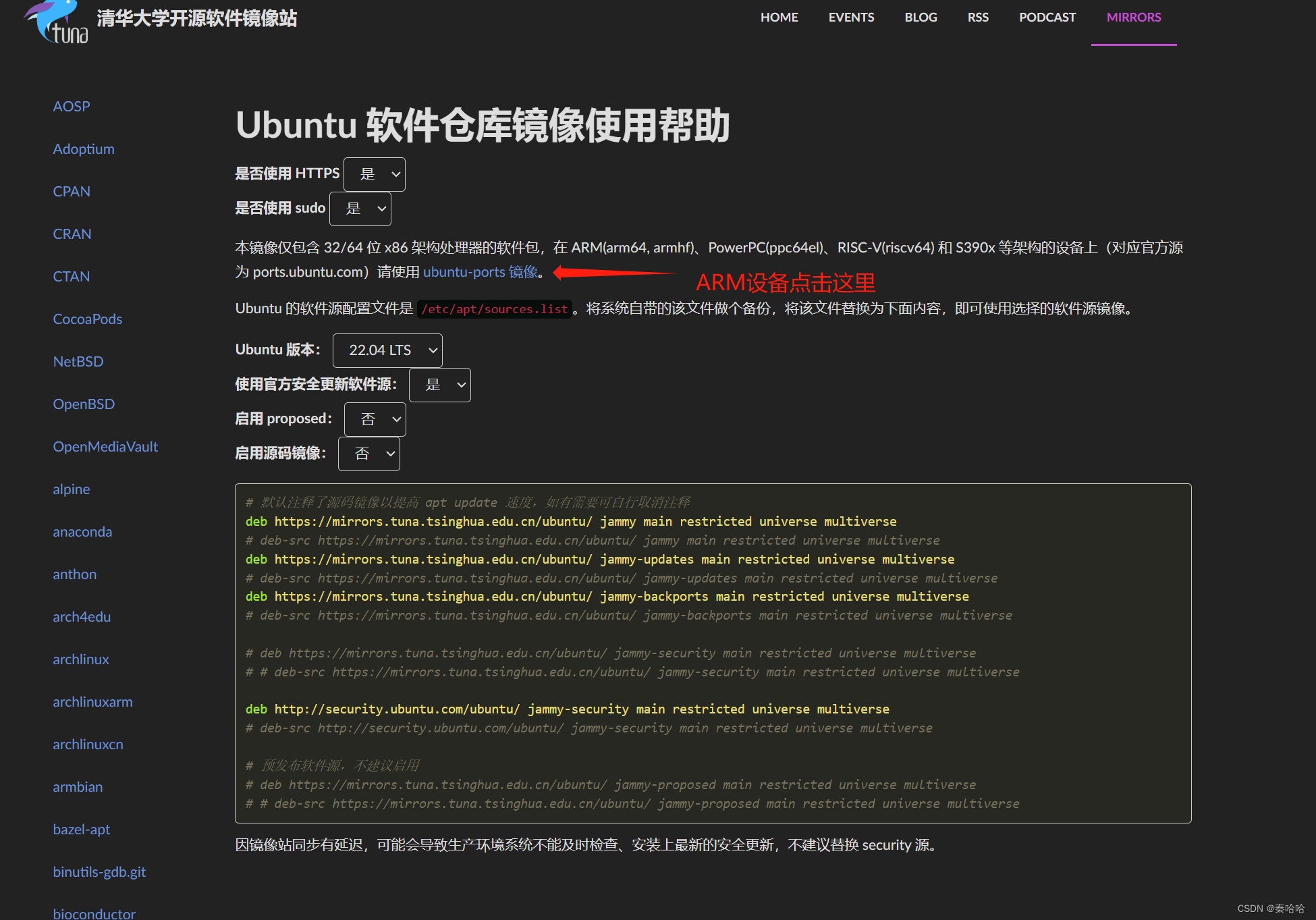Select the RSS nav item

point(978,18)
